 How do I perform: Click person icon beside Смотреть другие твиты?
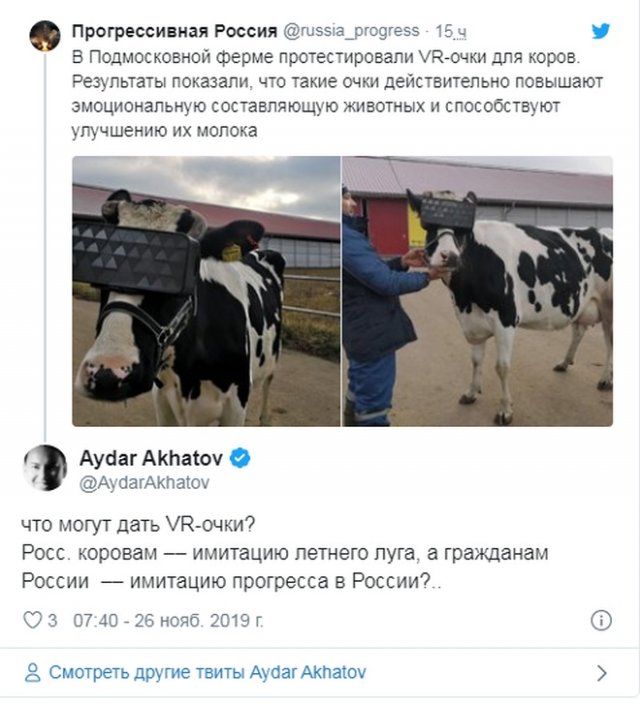tap(32, 673)
